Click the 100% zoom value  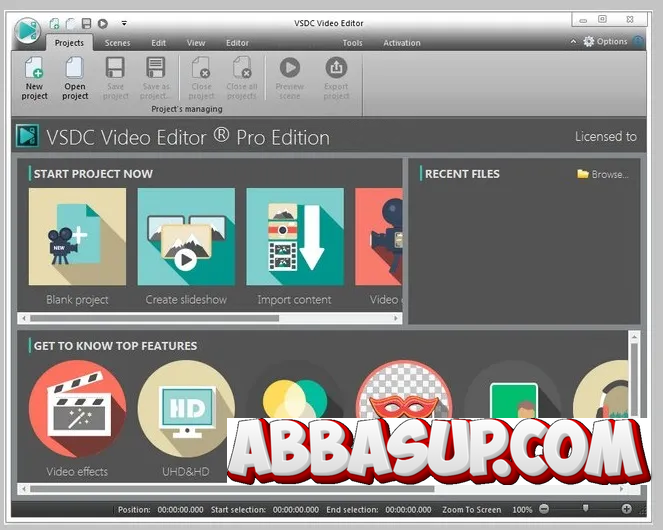point(522,510)
